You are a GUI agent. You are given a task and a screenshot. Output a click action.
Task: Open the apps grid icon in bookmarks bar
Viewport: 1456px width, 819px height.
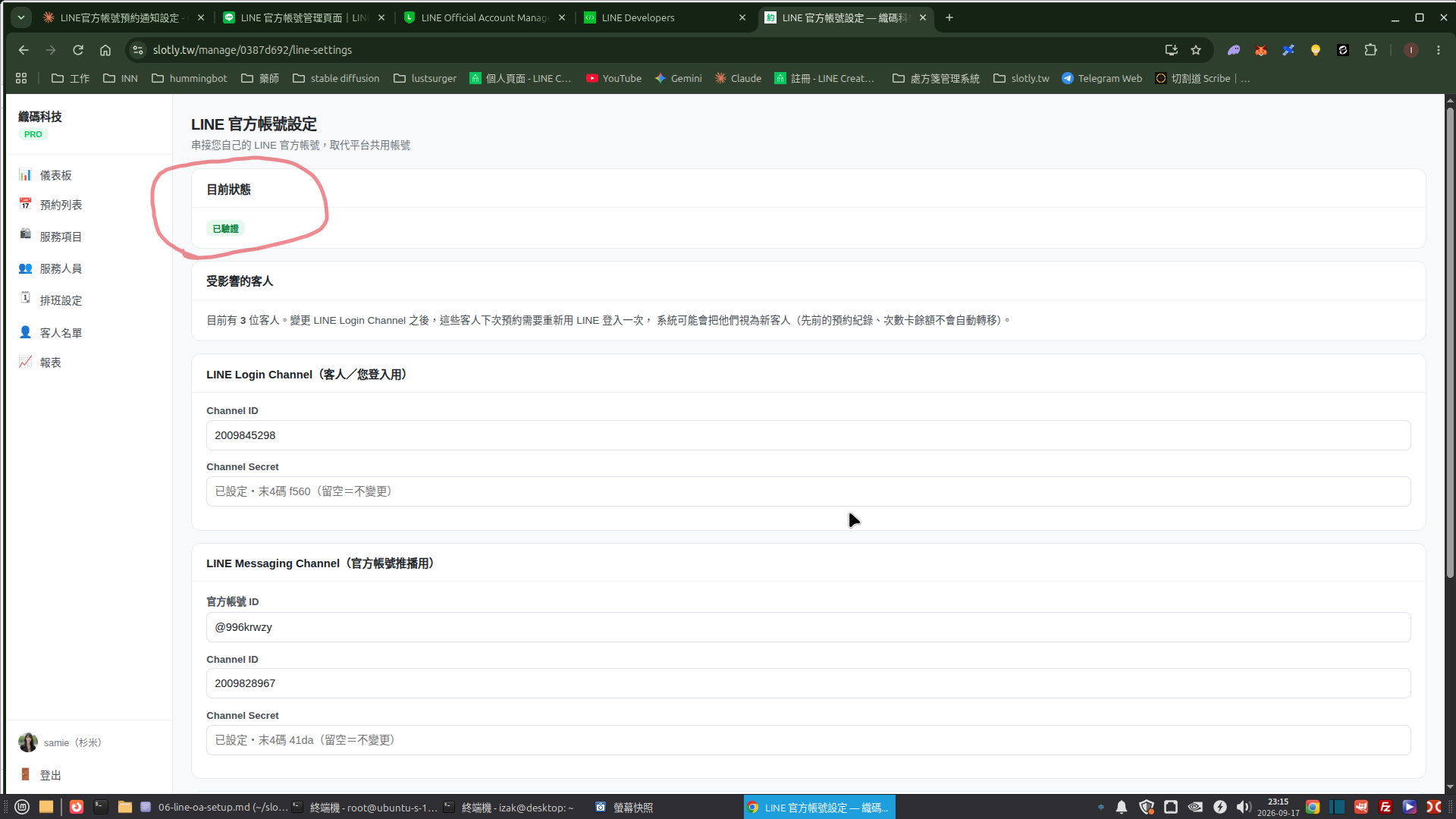pos(21,78)
